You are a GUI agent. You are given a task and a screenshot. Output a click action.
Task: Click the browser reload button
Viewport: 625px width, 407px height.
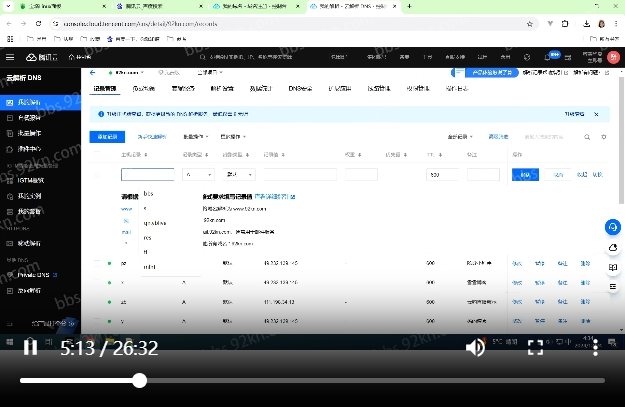point(38,24)
